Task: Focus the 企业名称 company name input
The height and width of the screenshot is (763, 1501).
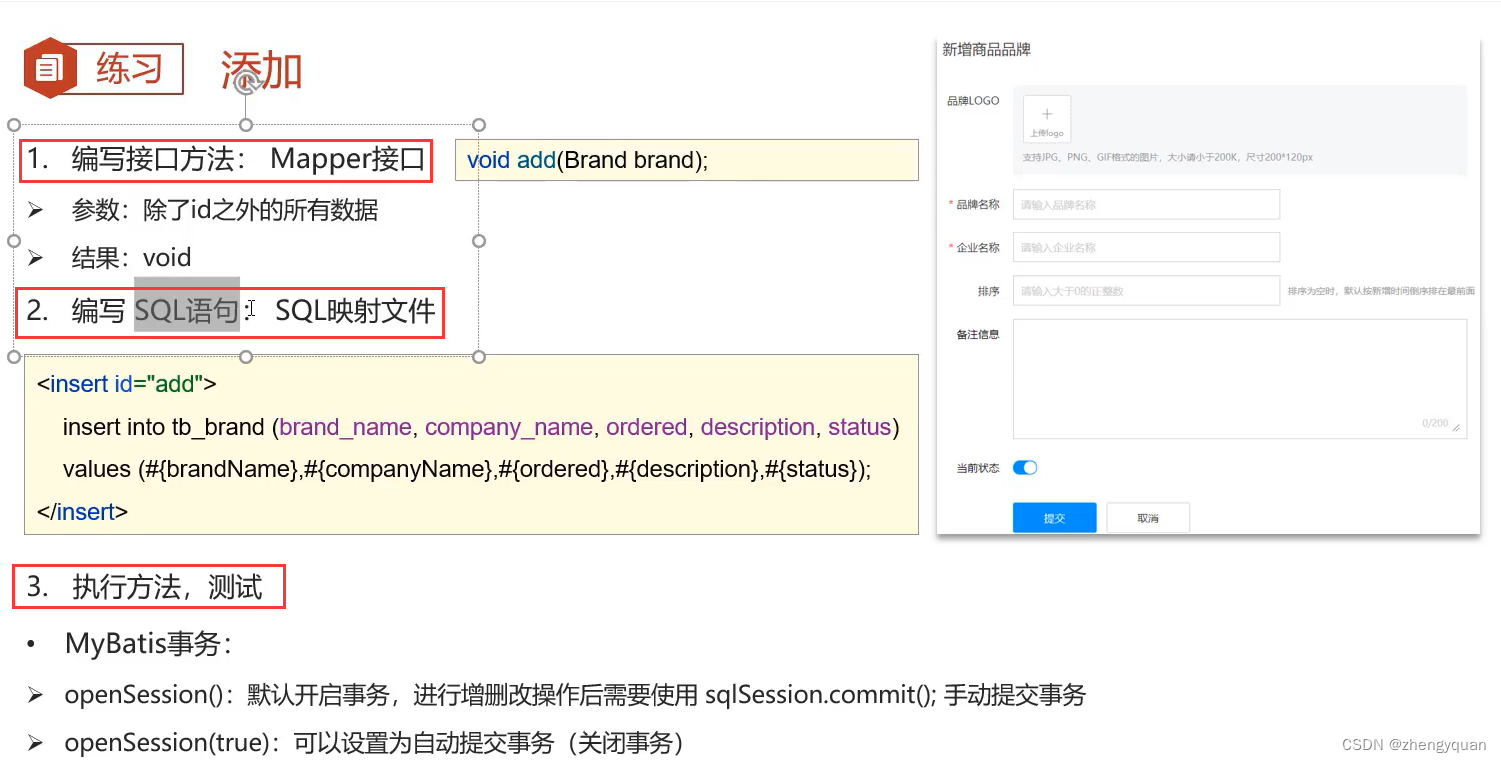Action: click(x=1146, y=247)
